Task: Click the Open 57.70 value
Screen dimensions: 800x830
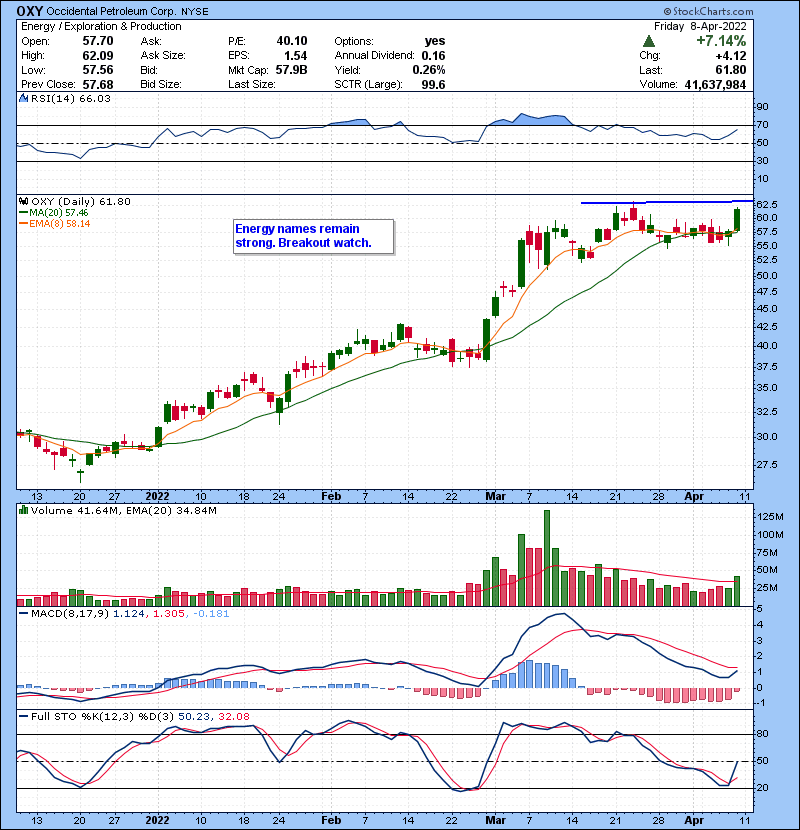Action: pos(98,41)
